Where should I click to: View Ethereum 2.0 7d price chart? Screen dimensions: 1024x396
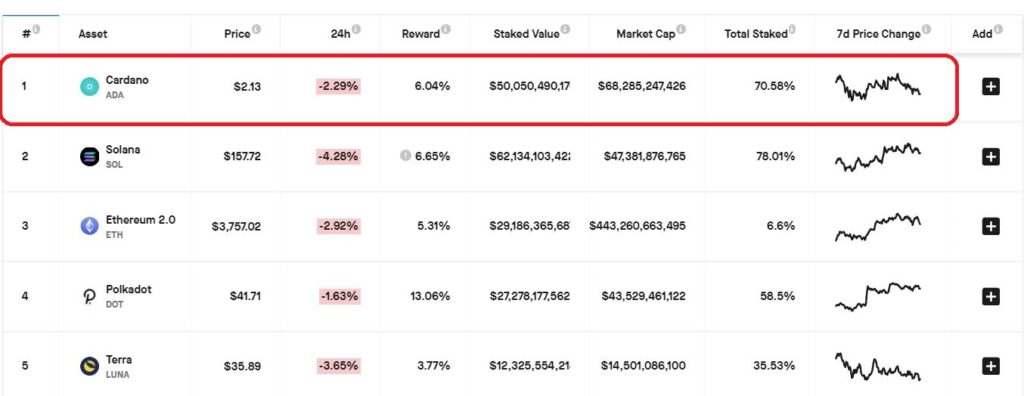pyautogui.click(x=878, y=227)
